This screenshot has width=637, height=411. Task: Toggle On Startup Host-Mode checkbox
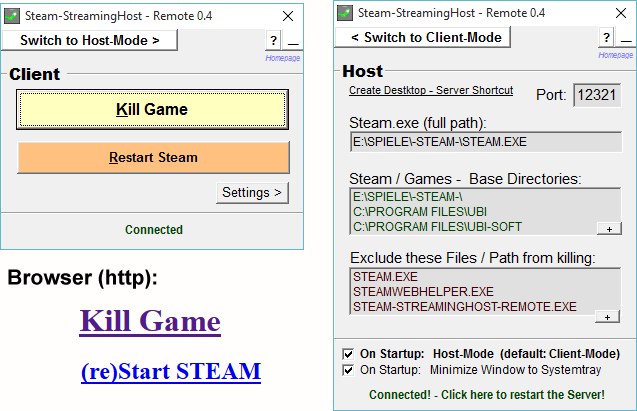click(x=348, y=354)
